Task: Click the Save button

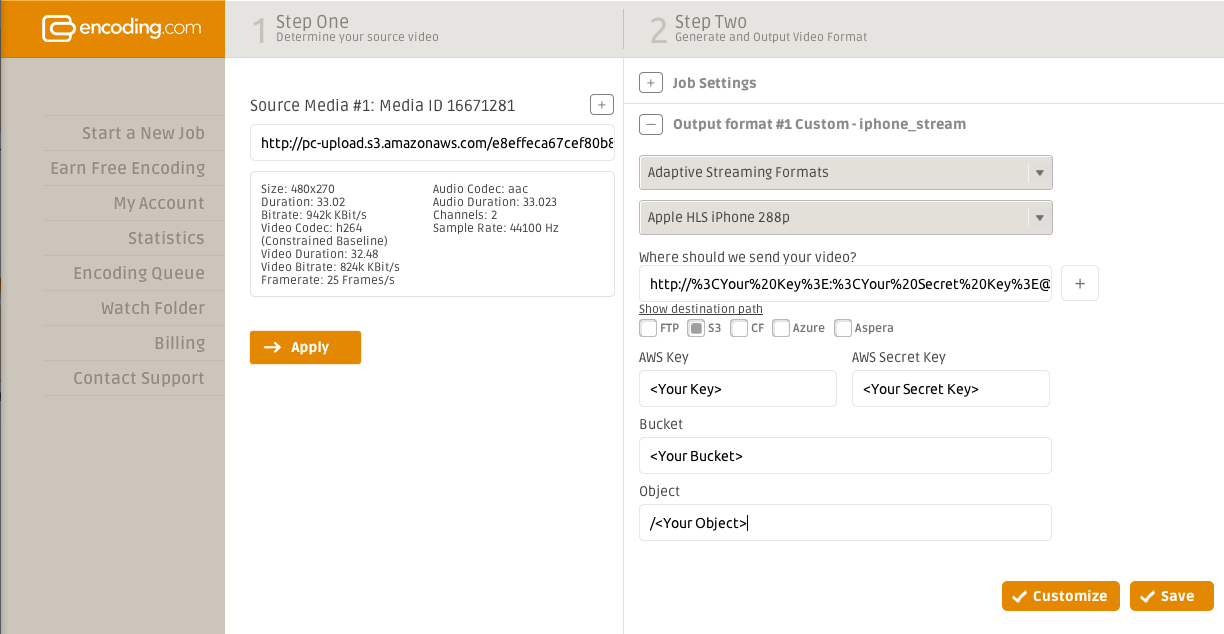Action: pos(1171,596)
